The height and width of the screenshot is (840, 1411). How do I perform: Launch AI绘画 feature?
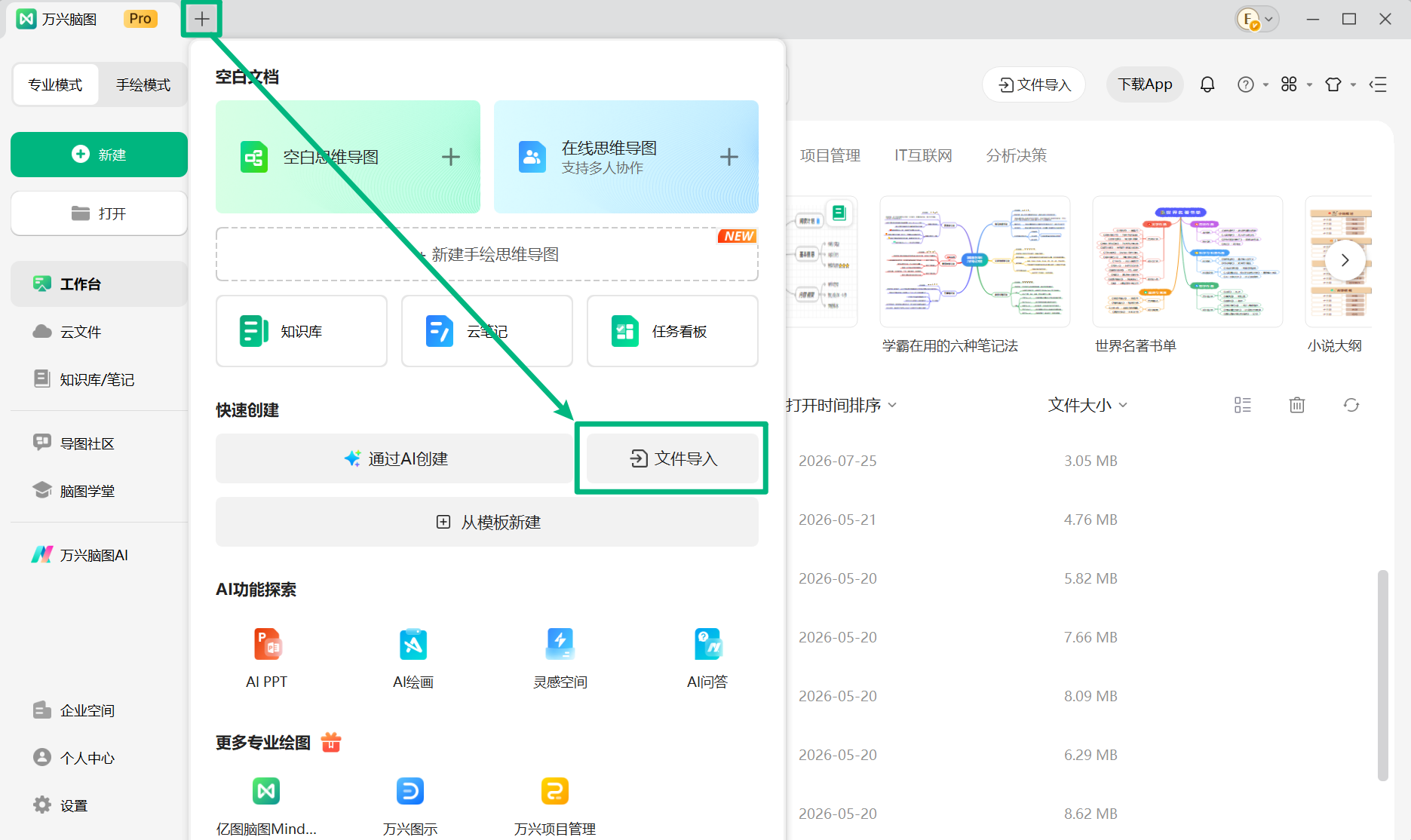(413, 658)
